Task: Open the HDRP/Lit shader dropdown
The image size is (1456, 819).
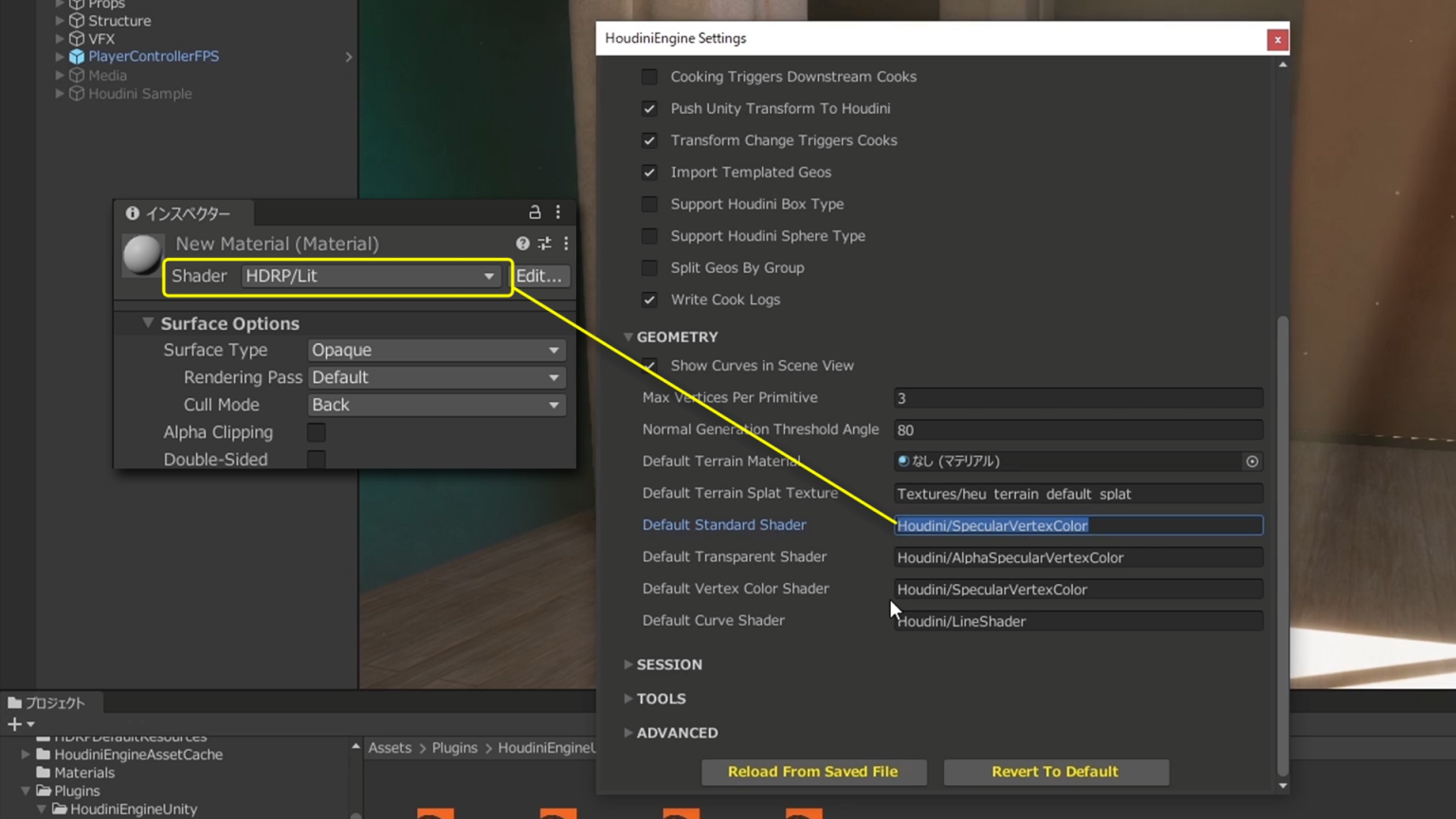Action: tap(372, 276)
